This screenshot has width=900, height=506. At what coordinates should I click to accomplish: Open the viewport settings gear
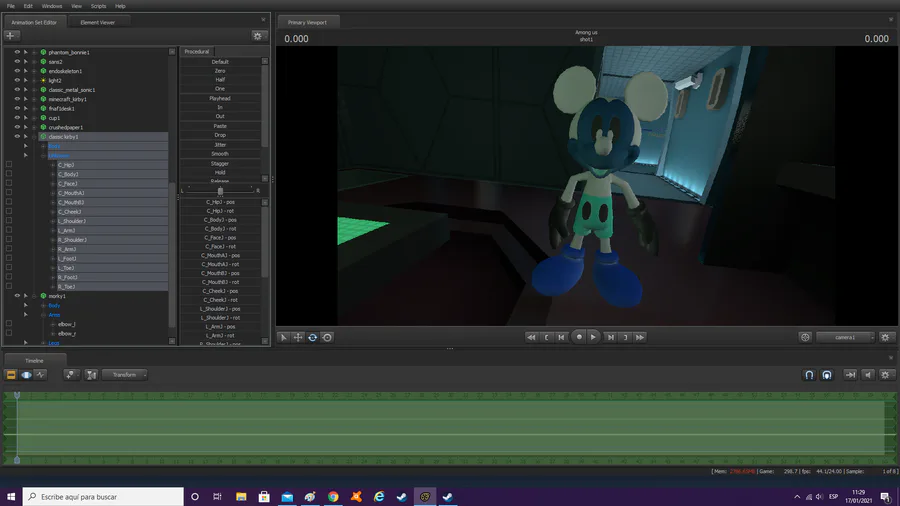click(x=885, y=337)
